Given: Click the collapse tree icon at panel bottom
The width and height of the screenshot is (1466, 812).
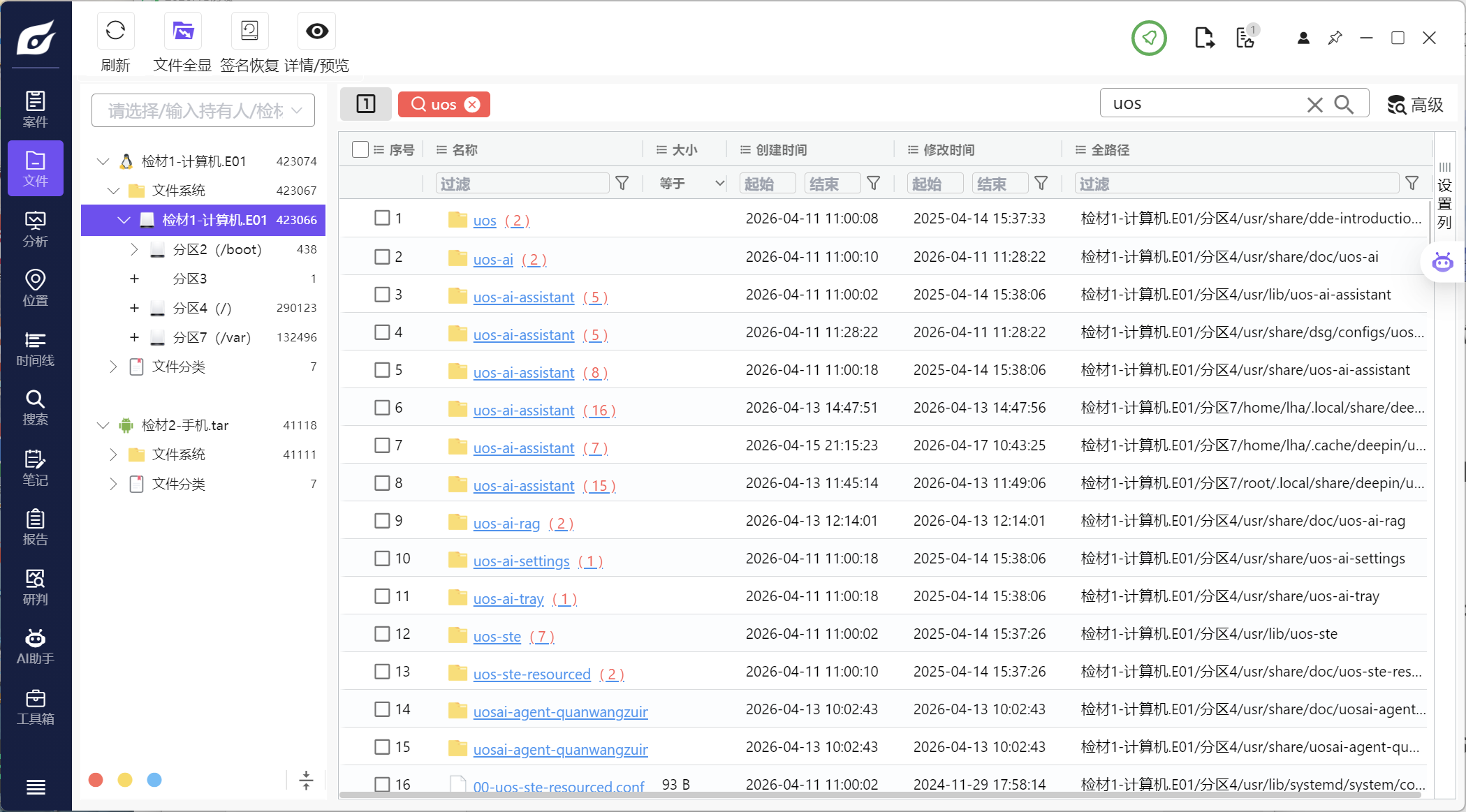Looking at the screenshot, I should tap(306, 780).
